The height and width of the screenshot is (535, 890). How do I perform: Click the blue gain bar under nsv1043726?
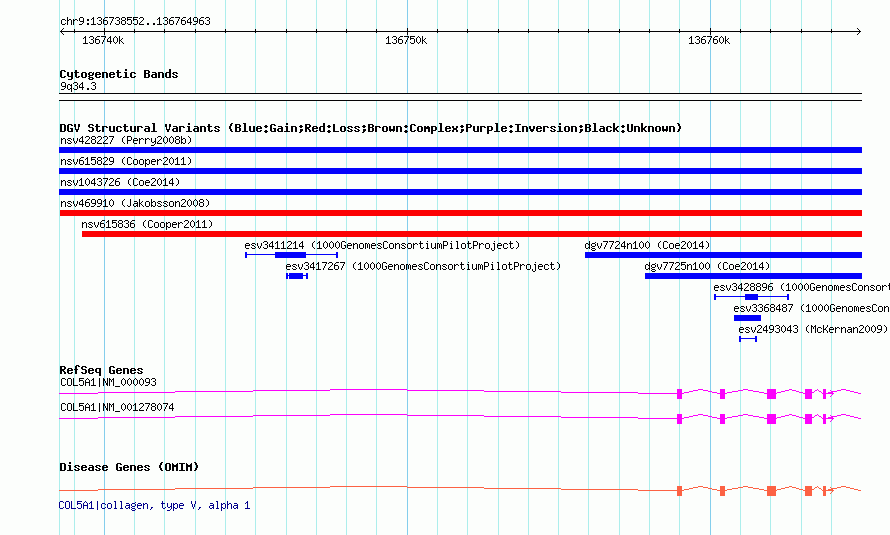pos(460,192)
